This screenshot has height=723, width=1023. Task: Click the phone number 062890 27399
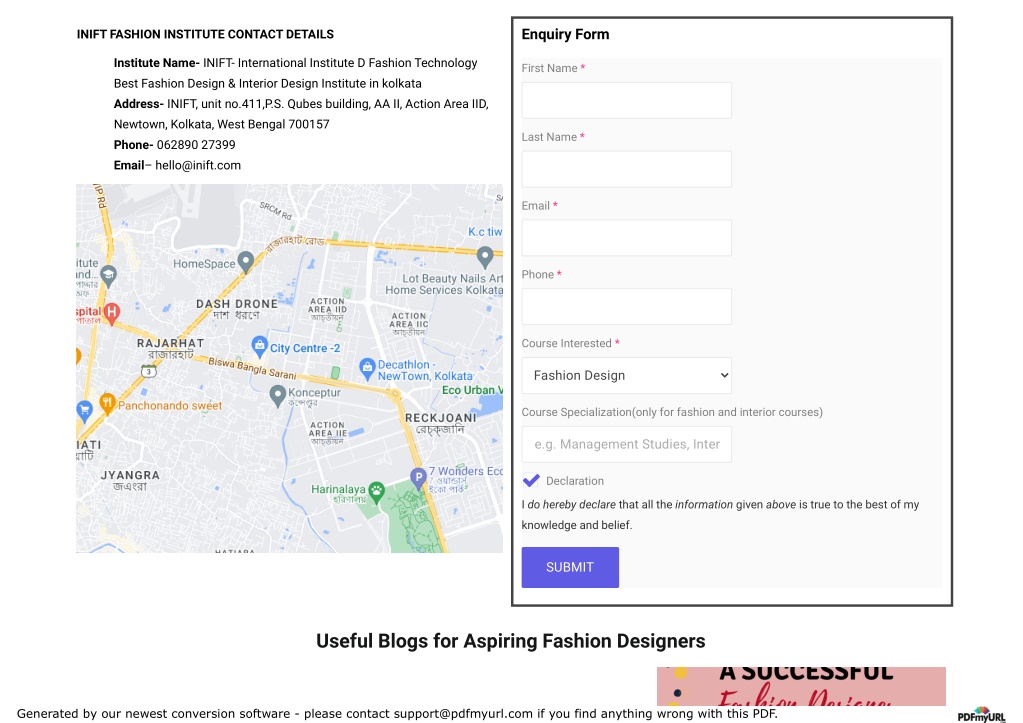(196, 145)
